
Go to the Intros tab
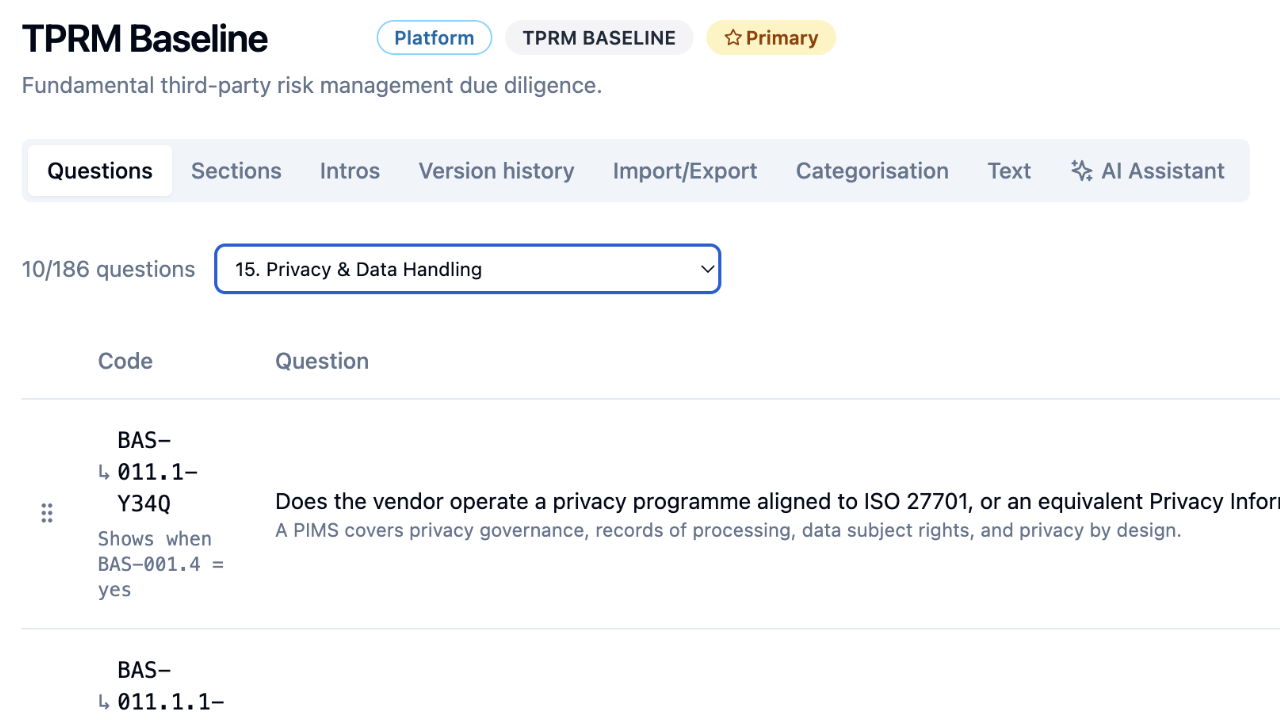350,171
